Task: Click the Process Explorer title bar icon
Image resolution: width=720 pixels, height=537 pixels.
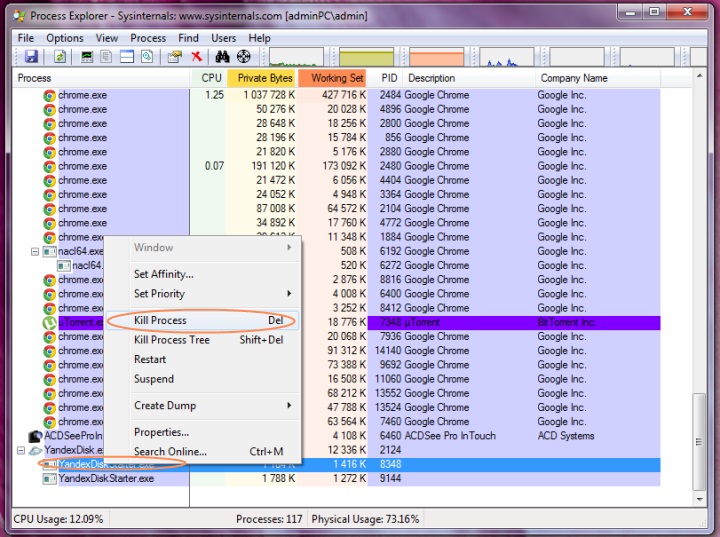Action: [x=19, y=16]
